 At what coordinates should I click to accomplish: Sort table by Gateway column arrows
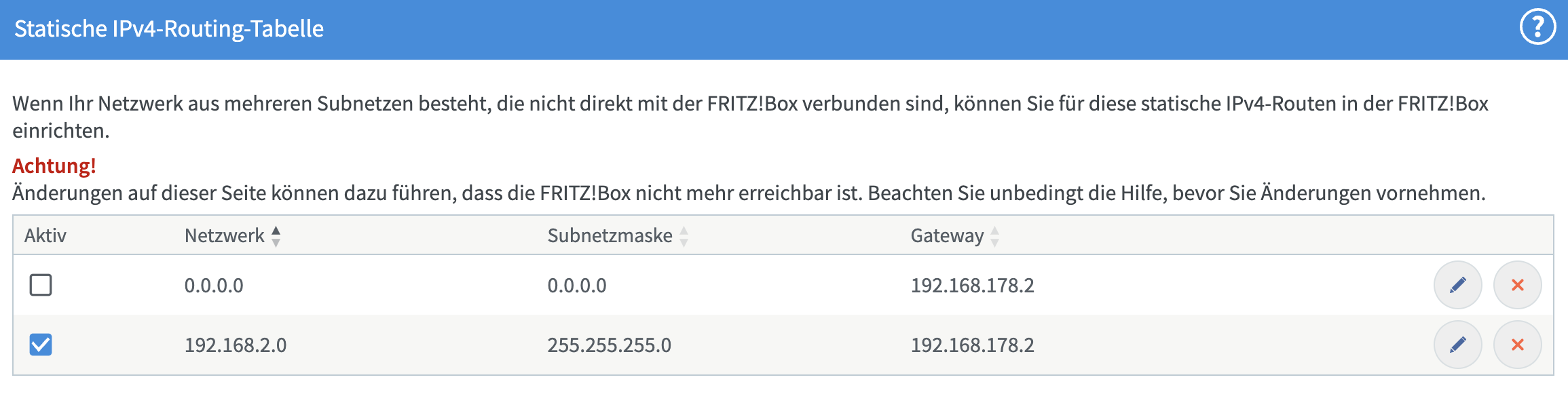994,236
